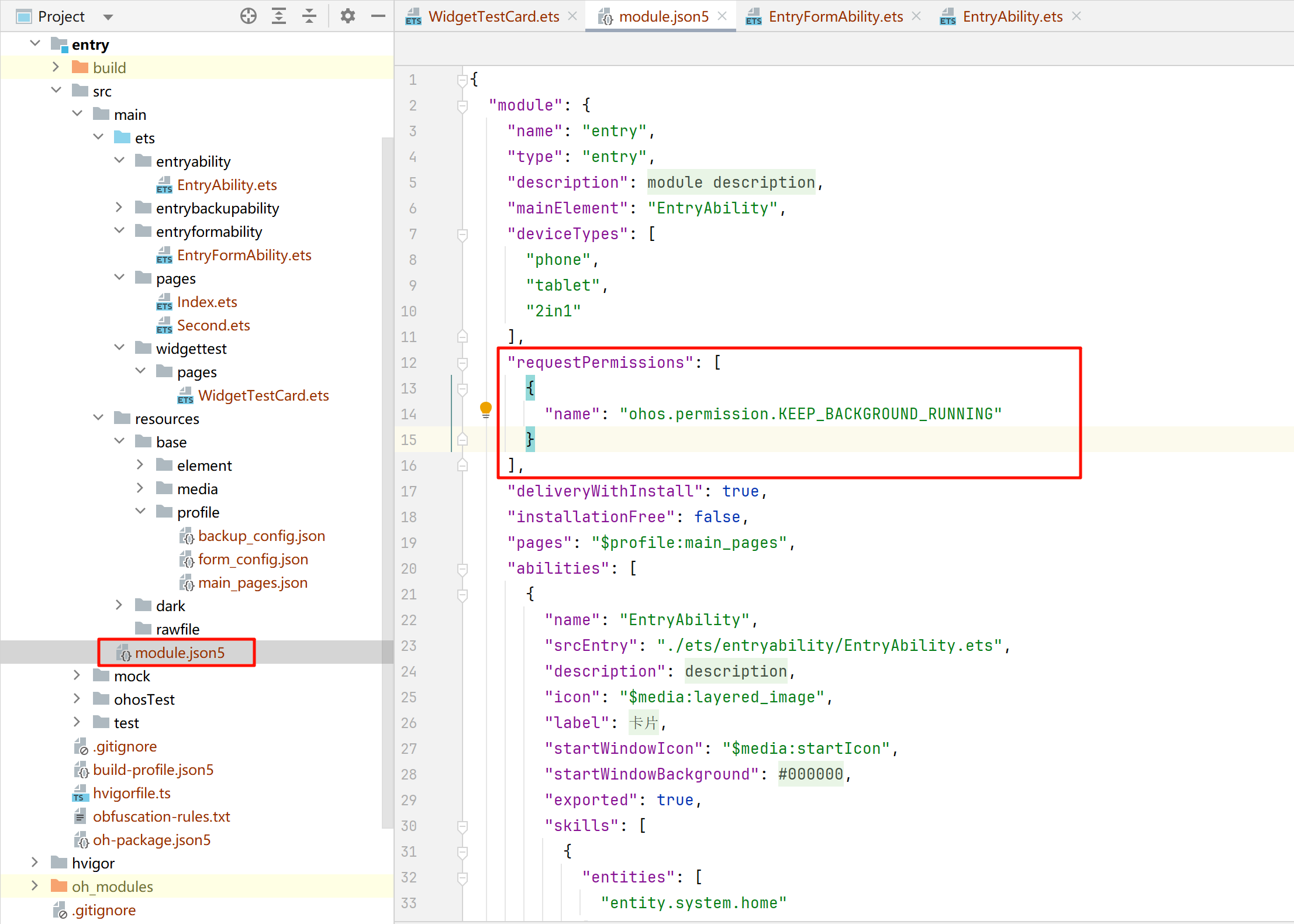
Task: Click the ETS file icon of WidgetTestCard.ets in the tree
Action: pyautogui.click(x=185, y=396)
